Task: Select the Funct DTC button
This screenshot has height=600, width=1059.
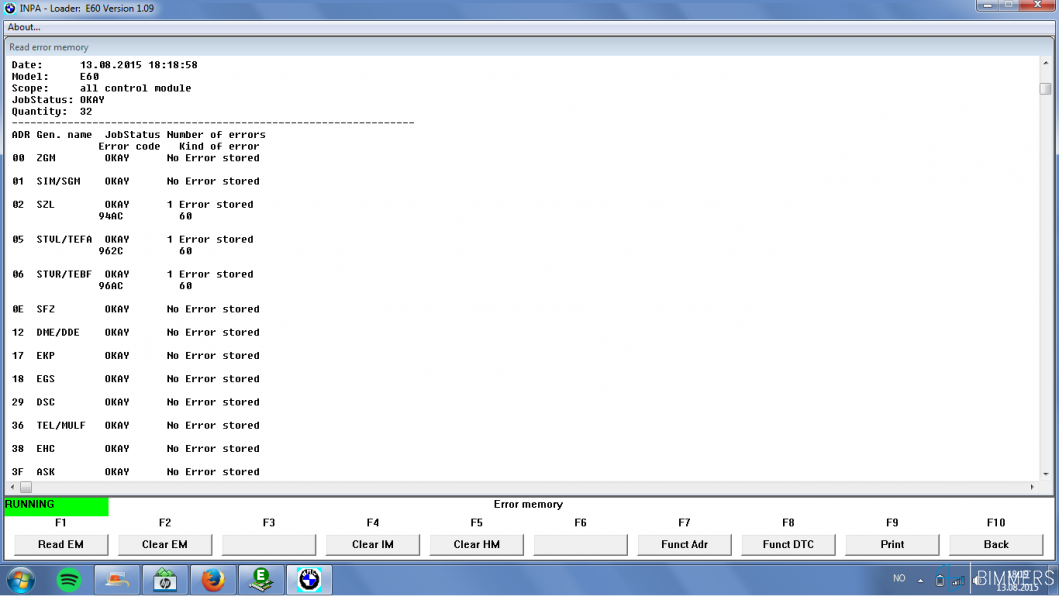Action: click(788, 544)
